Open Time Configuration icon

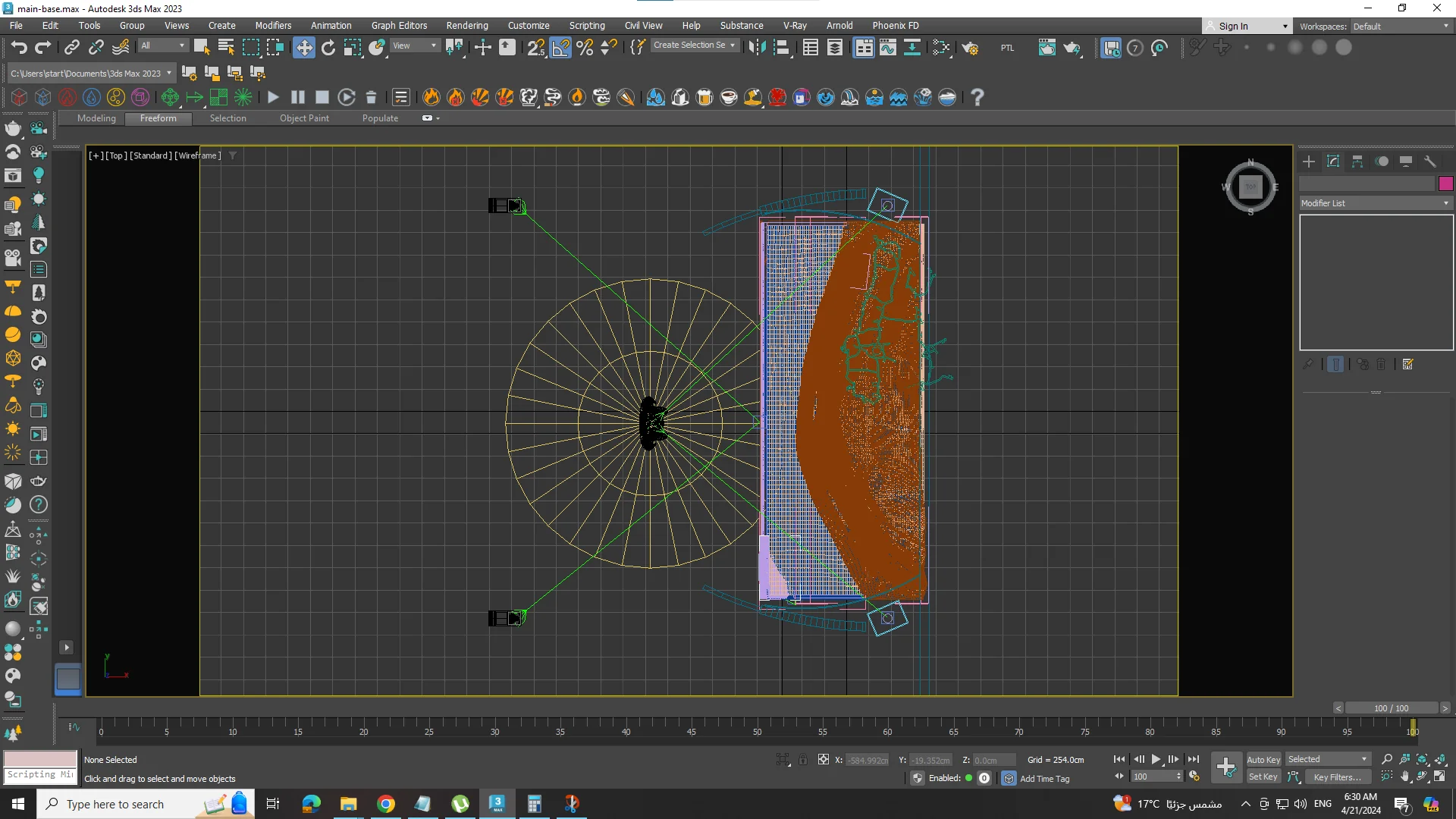[x=1194, y=777]
